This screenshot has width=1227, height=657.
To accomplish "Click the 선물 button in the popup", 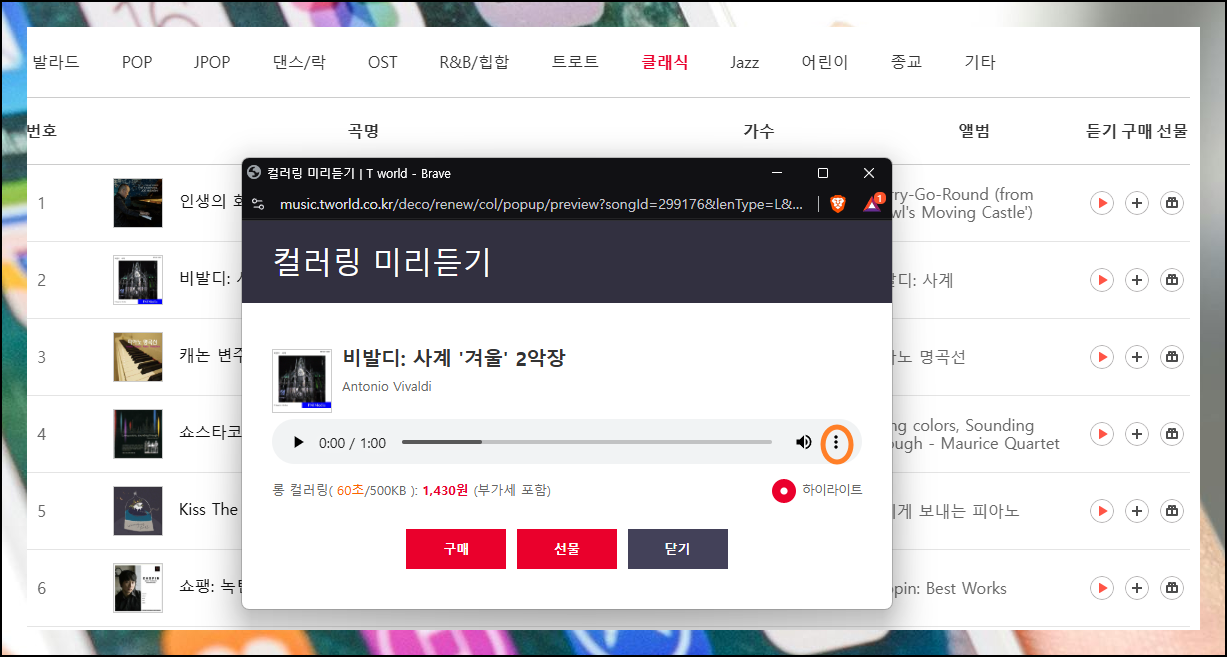I will (567, 549).
